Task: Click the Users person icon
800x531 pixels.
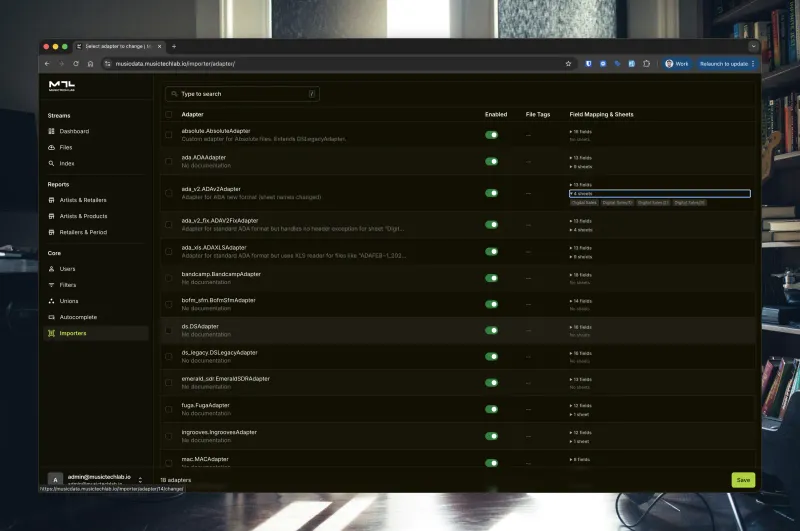Action: click(52, 269)
